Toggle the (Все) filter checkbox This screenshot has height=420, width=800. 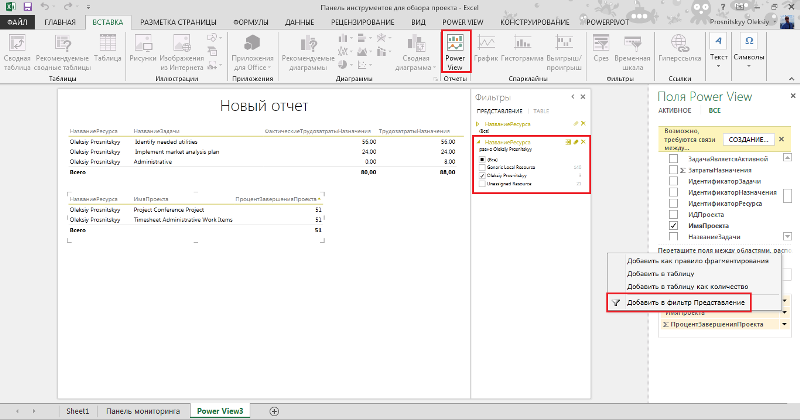click(x=482, y=160)
